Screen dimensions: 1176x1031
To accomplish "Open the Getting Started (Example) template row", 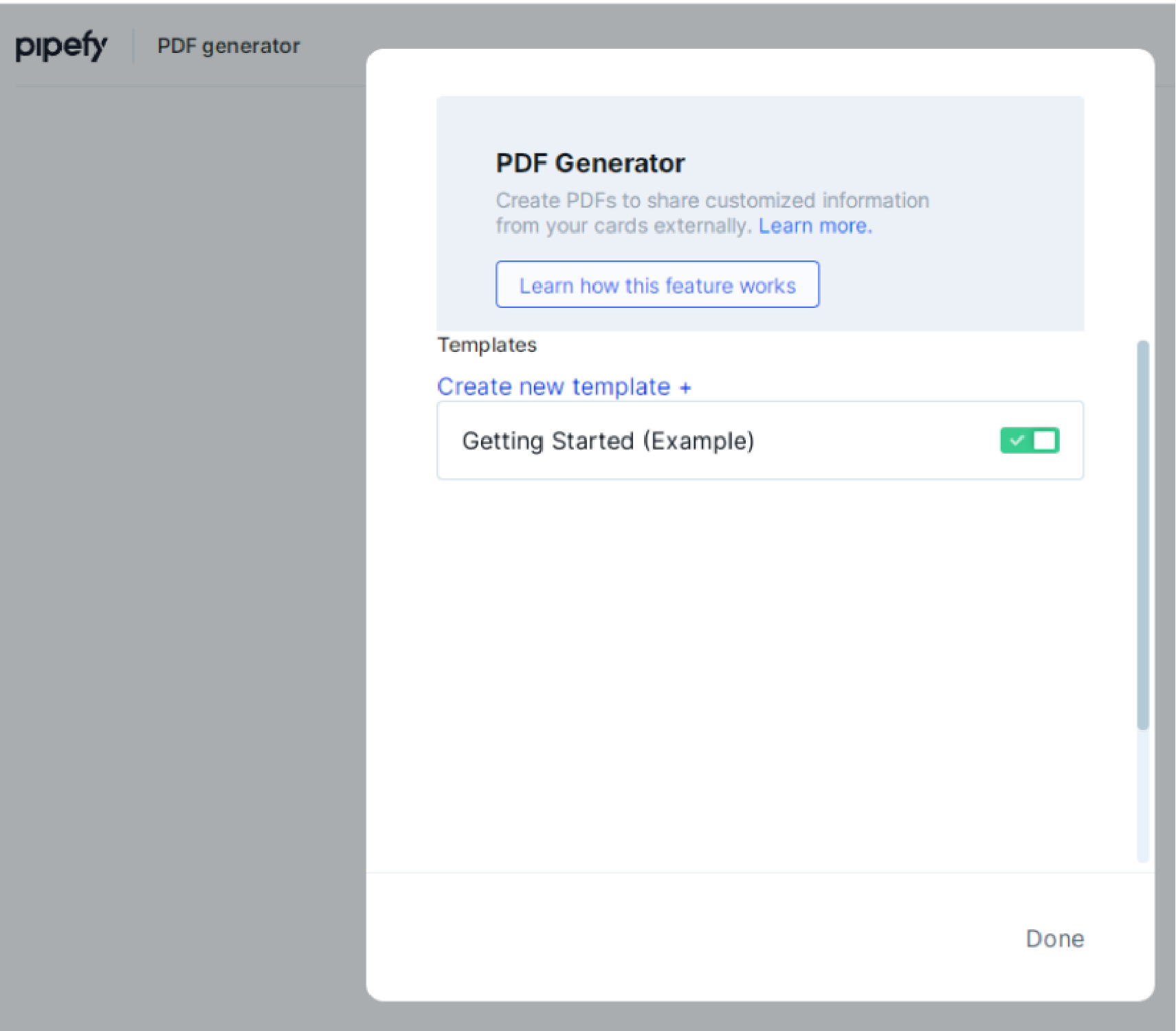I will coord(760,441).
